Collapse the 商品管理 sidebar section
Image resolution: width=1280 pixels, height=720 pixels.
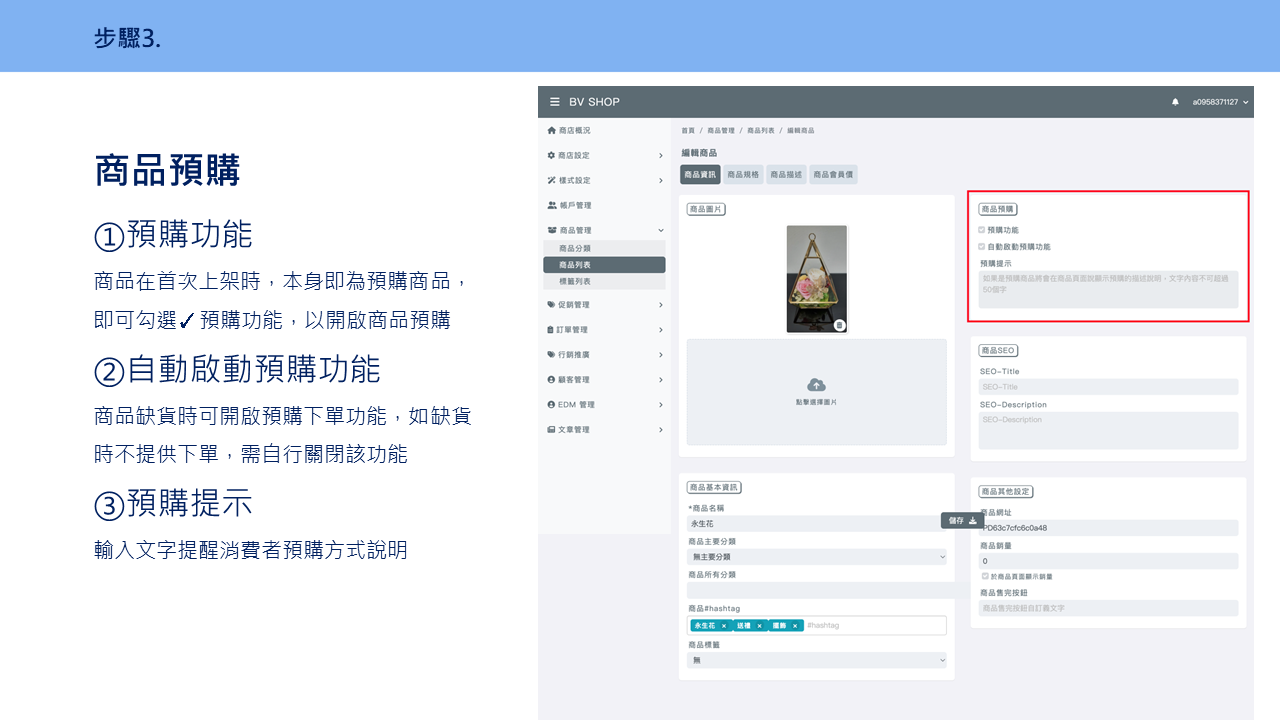[661, 230]
